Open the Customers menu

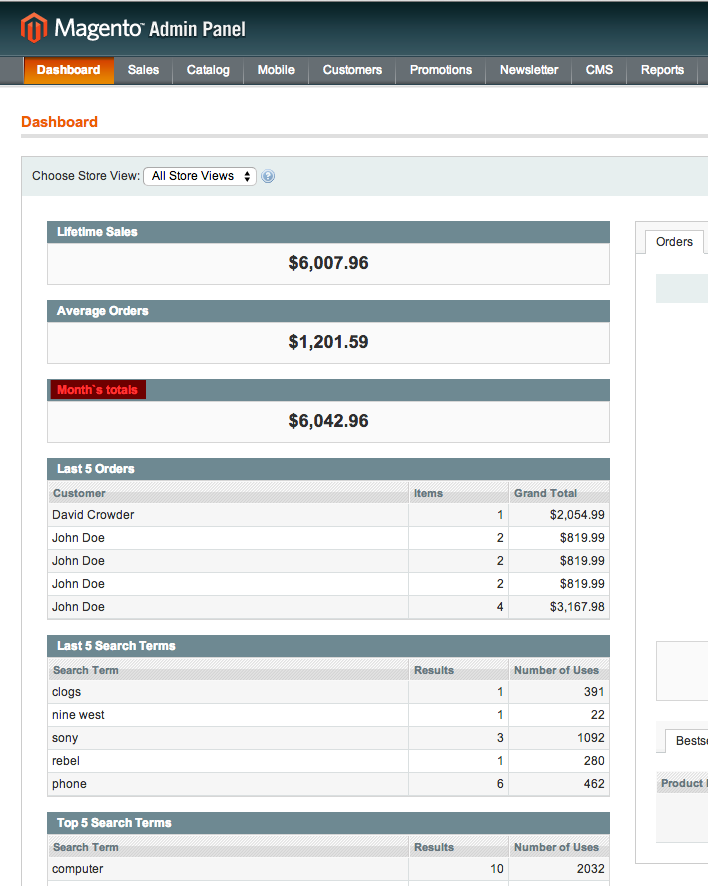tap(352, 70)
